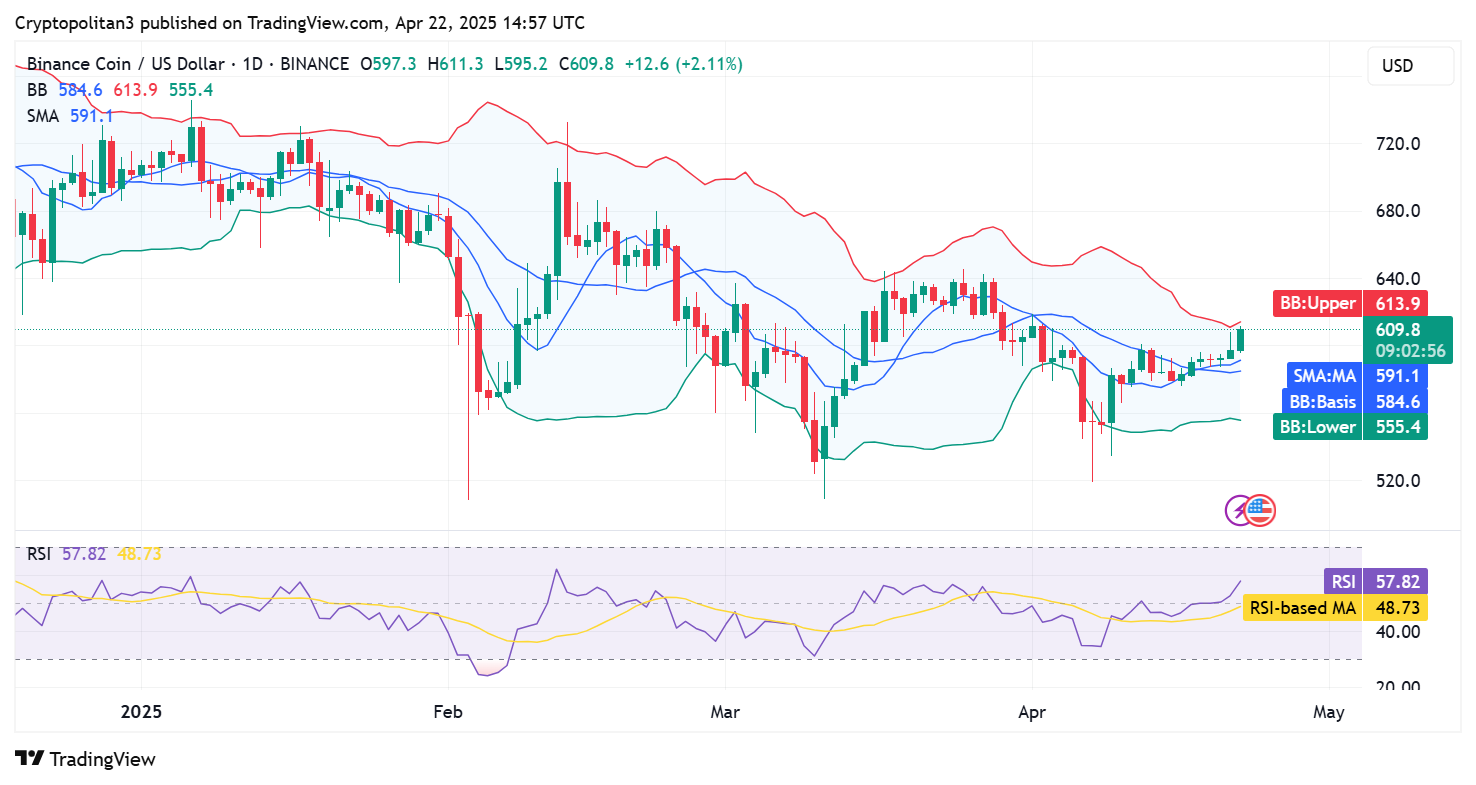Viewport: 1476px width, 785px height.
Task: Click the 520.0 price axis value
Action: [x=1398, y=481]
